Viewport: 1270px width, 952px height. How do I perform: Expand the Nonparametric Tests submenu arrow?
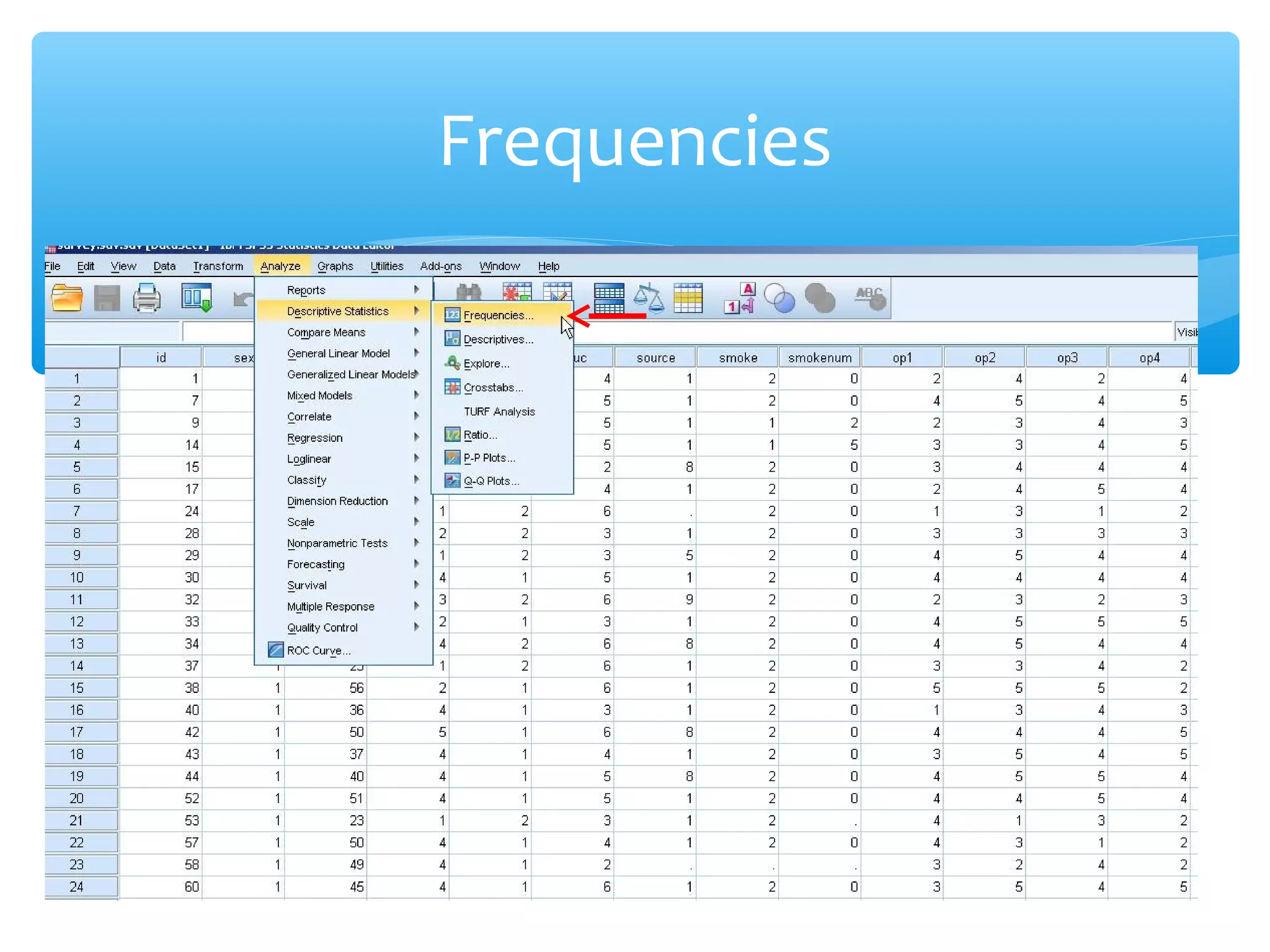point(417,542)
